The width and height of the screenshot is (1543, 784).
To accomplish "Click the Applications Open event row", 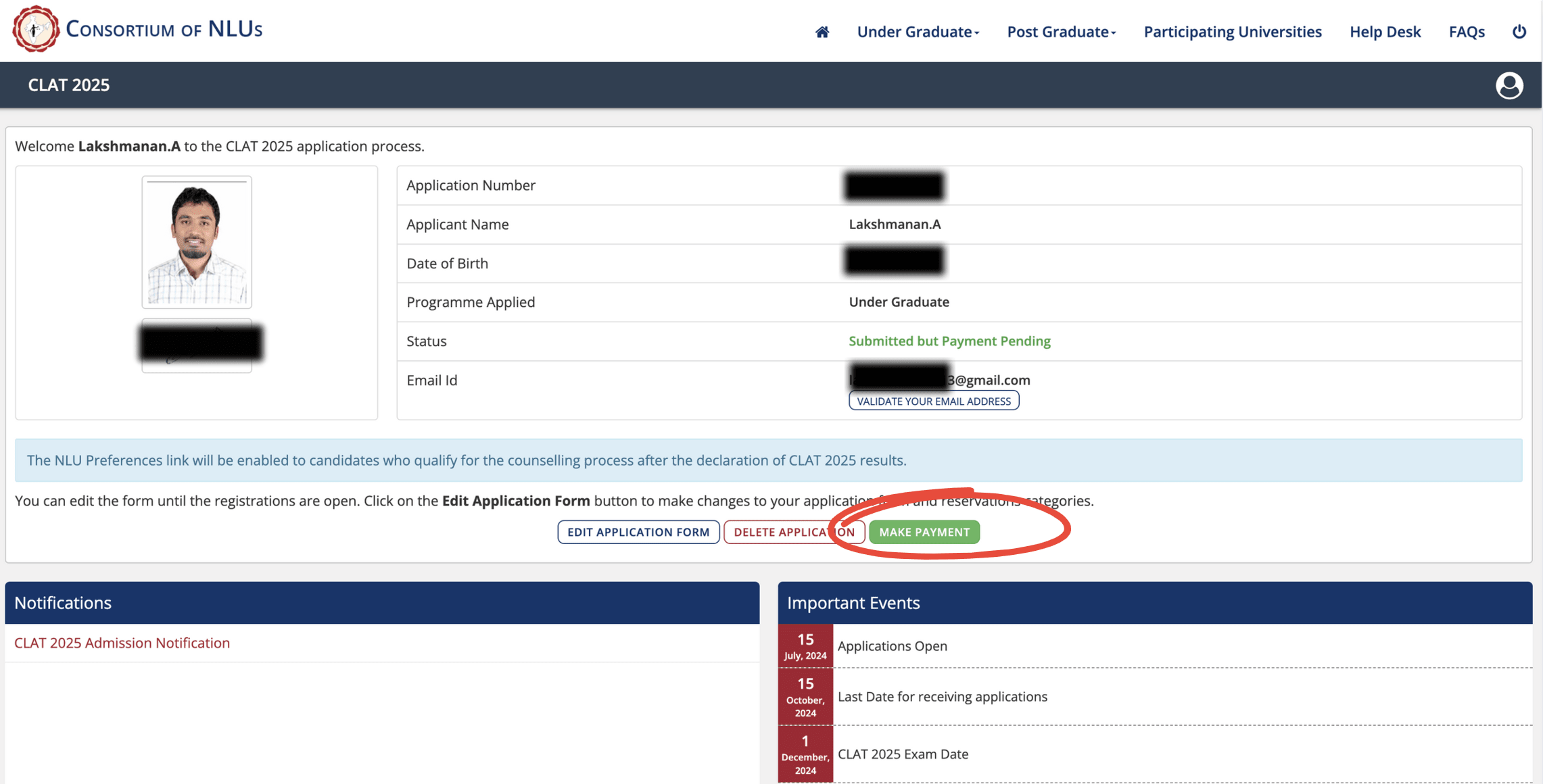I will pyautogui.click(x=1155, y=645).
